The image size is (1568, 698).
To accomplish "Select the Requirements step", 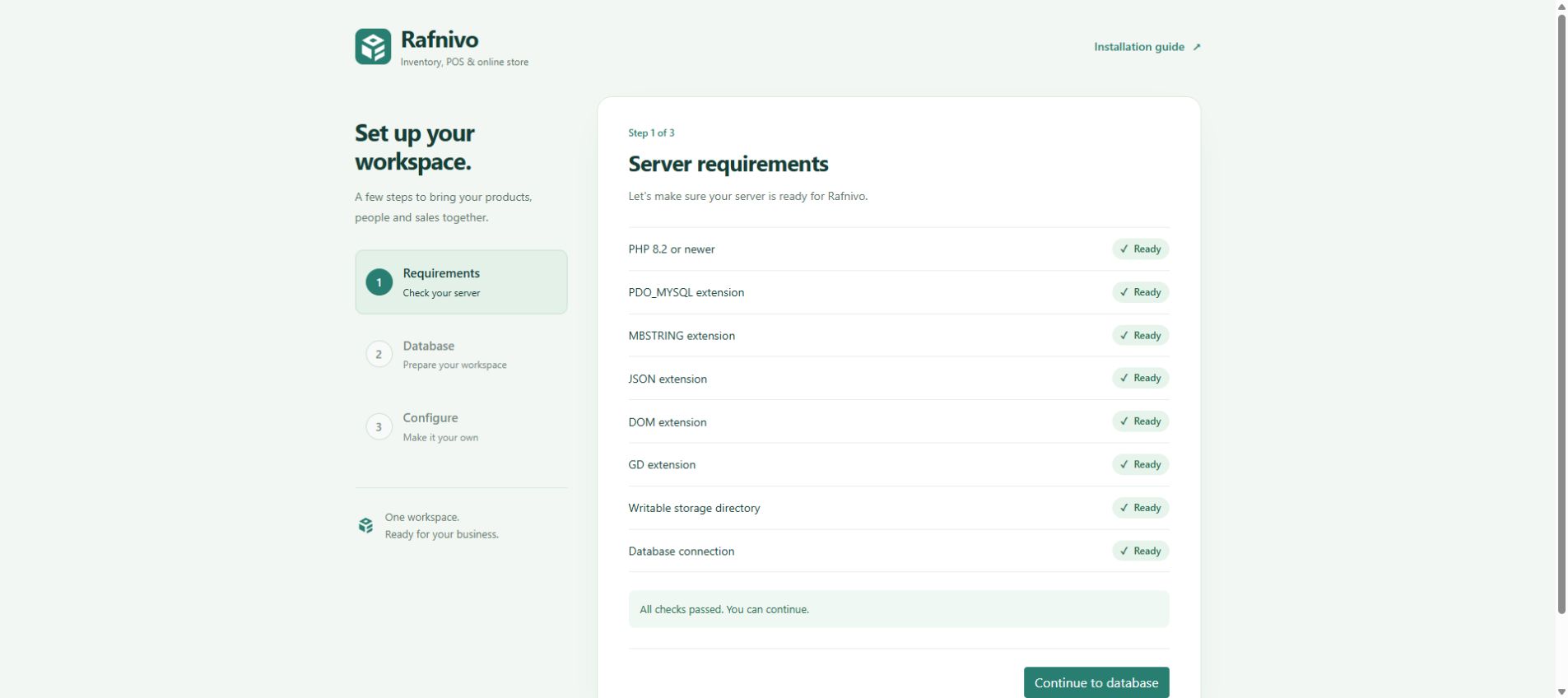I will point(461,282).
